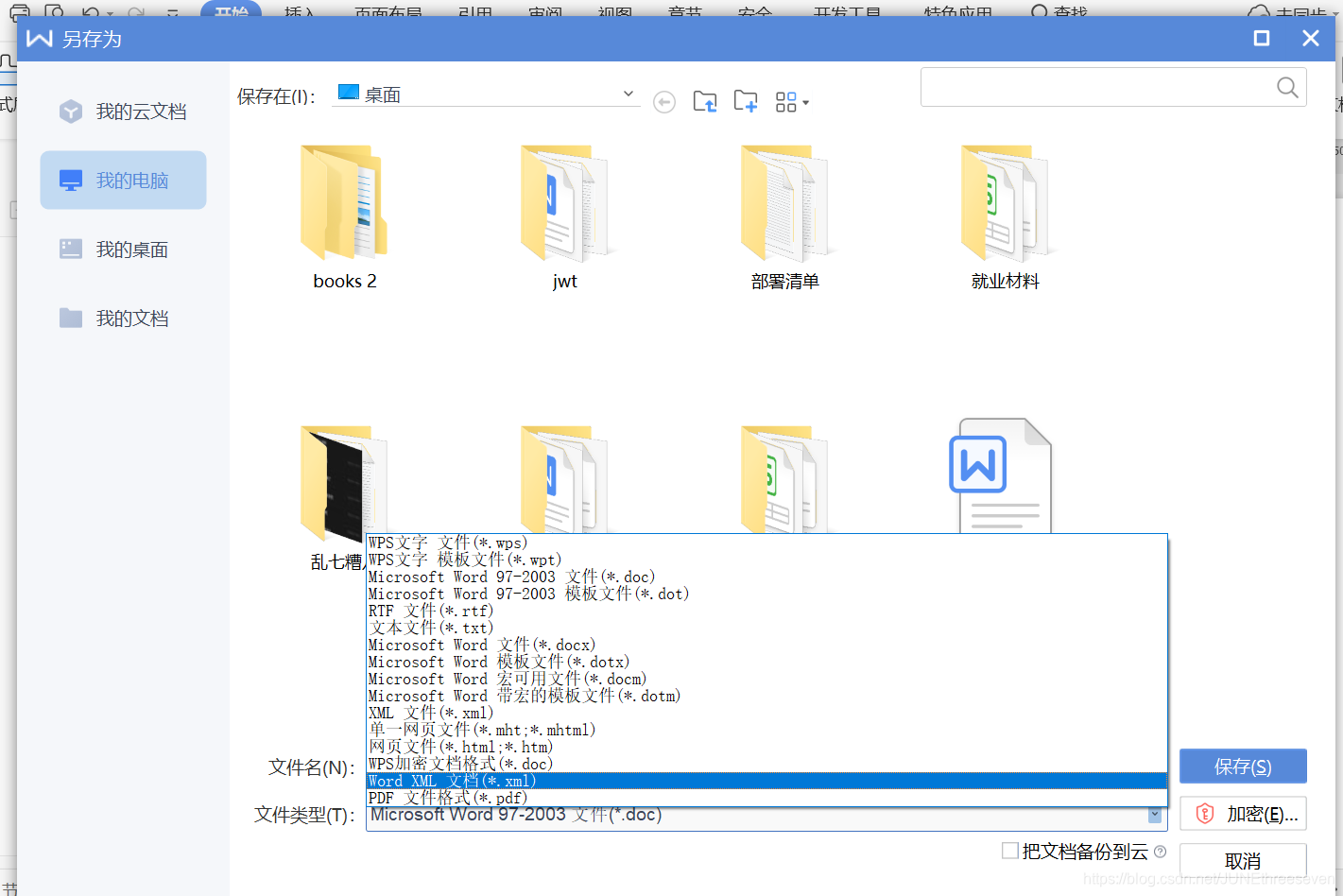
Task: Create a new folder icon
Action: (746, 101)
